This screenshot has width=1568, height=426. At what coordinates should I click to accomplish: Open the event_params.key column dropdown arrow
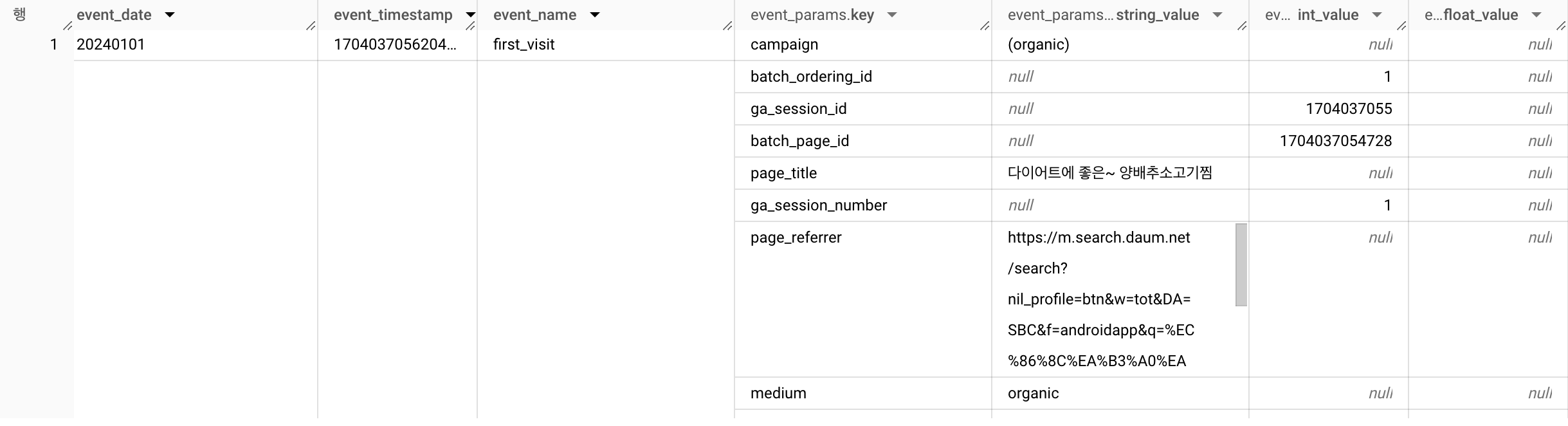(x=892, y=15)
